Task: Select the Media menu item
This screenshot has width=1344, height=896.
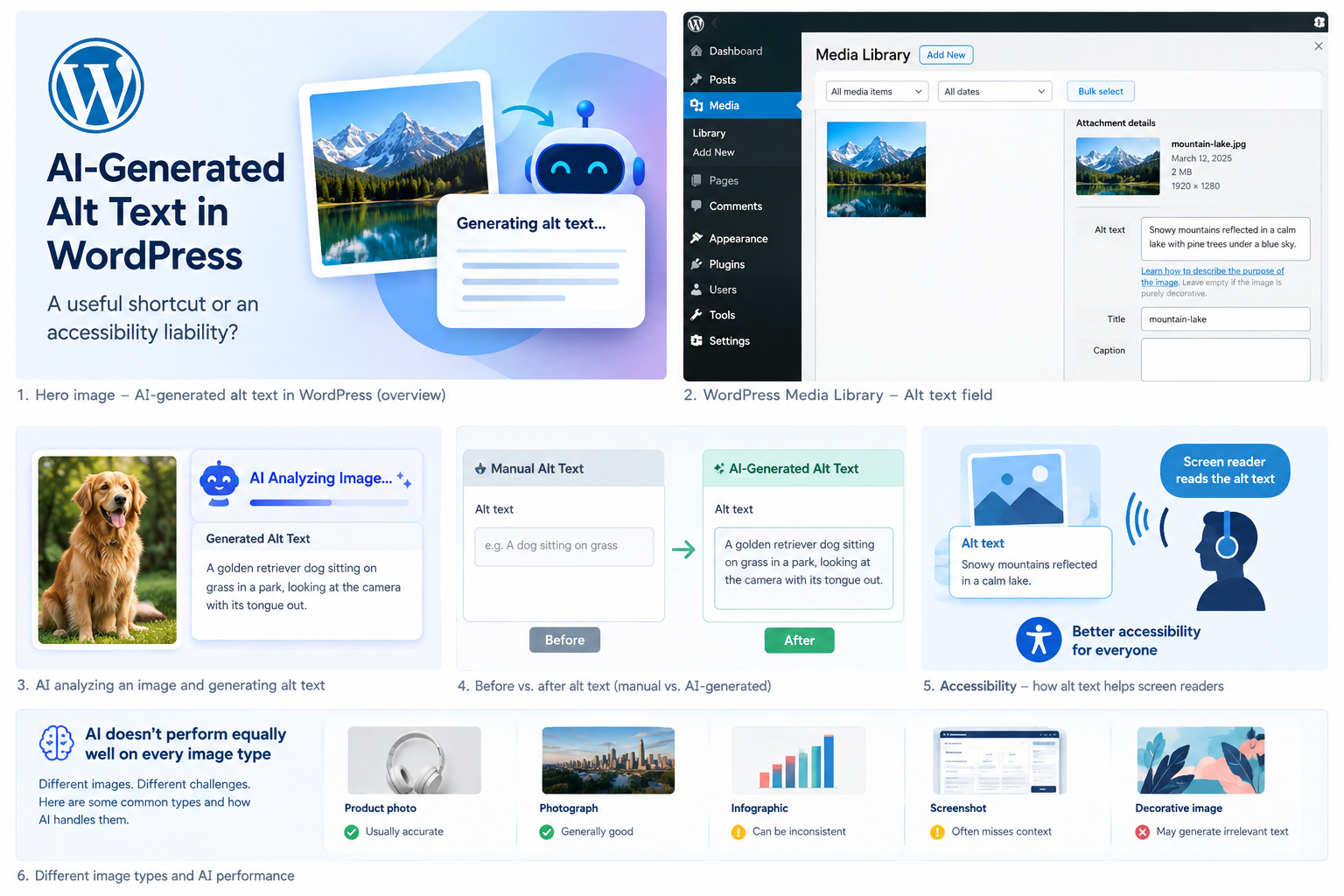Action: tap(742, 105)
